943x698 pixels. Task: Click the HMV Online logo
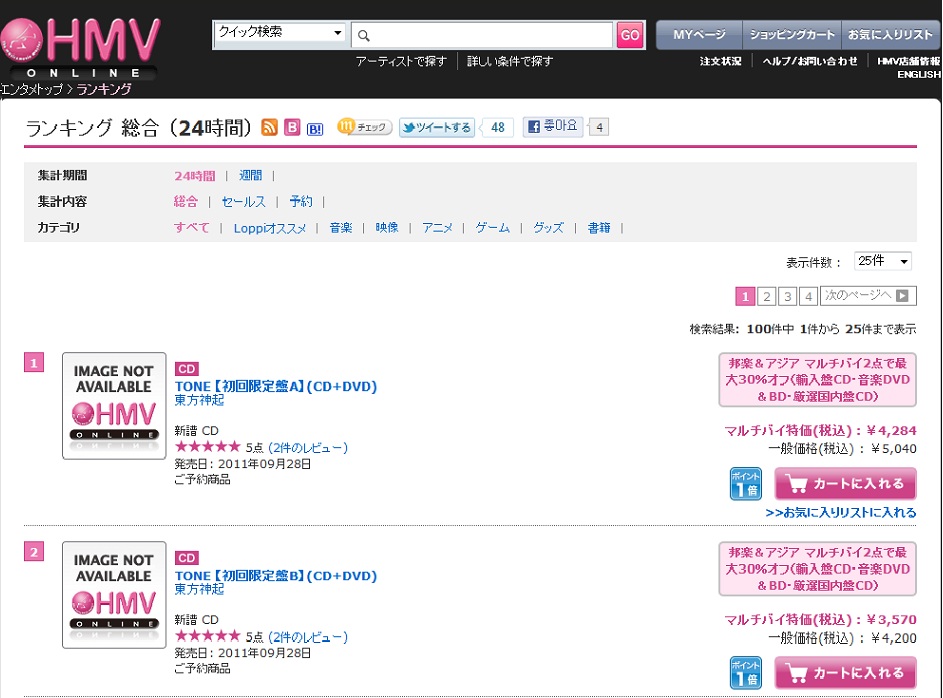pyautogui.click(x=80, y=48)
